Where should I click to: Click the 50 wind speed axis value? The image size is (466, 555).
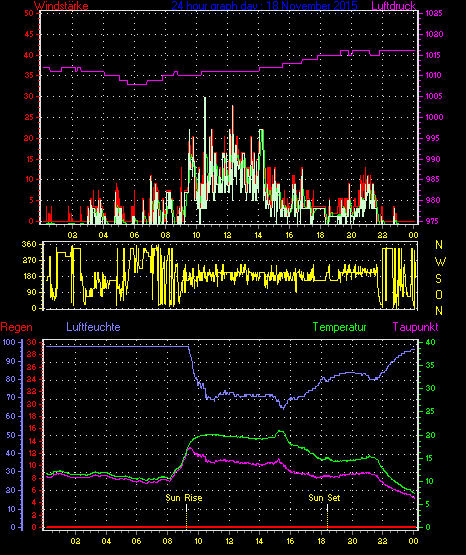point(29,13)
